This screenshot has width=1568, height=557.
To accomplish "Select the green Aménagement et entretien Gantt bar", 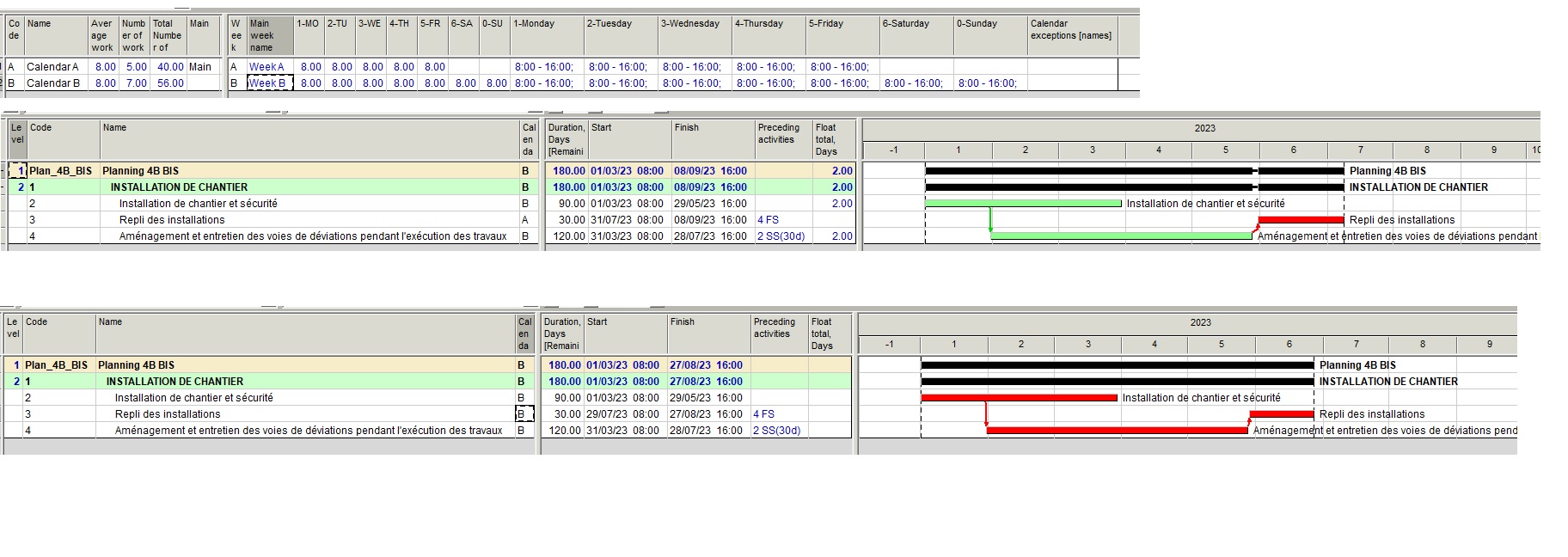I will click(1121, 236).
